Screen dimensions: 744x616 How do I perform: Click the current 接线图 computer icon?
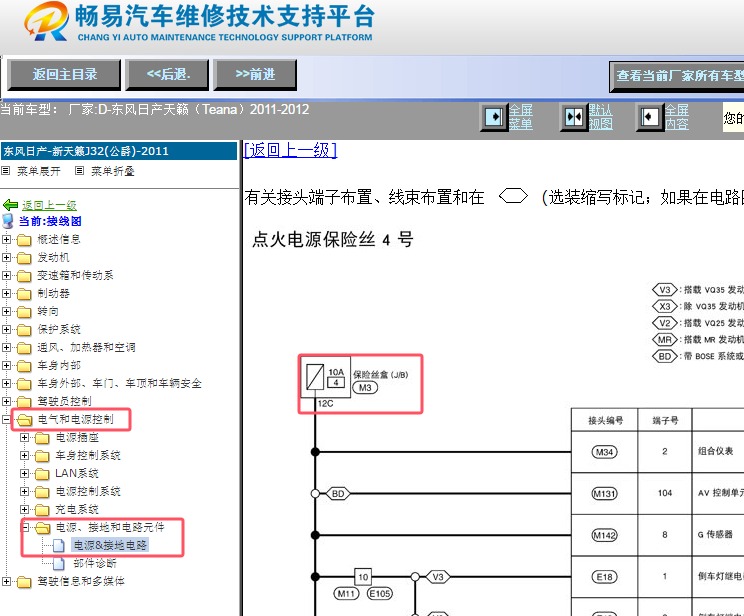click(8, 221)
